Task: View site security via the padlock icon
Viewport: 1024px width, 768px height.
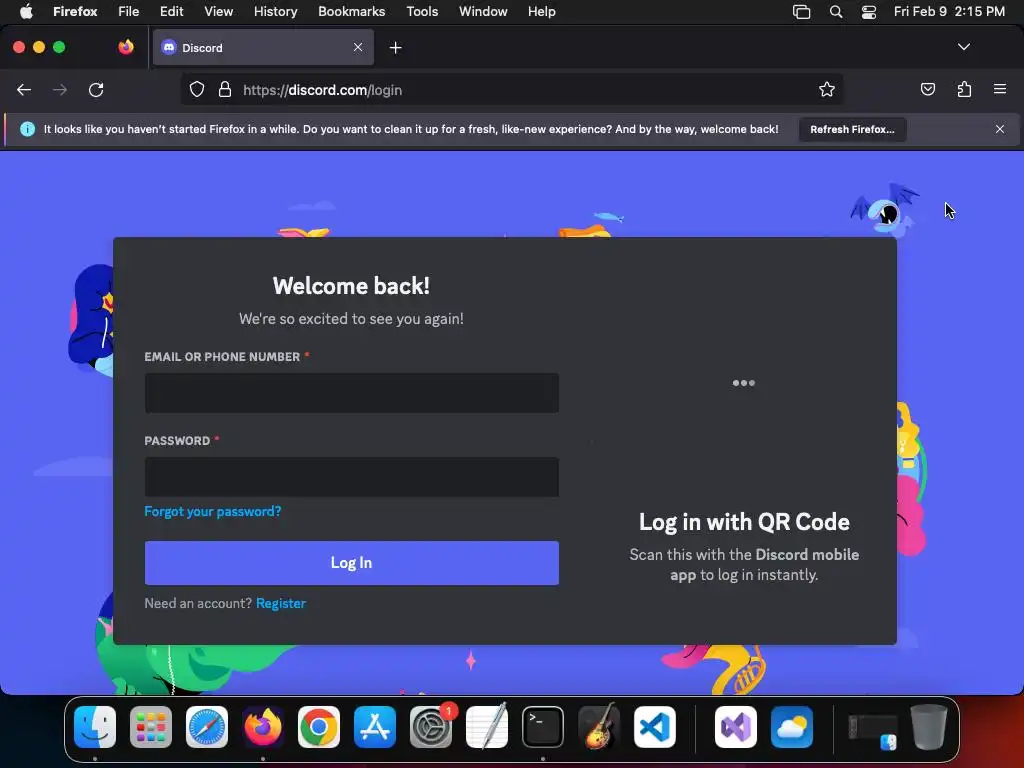Action: pos(225,89)
